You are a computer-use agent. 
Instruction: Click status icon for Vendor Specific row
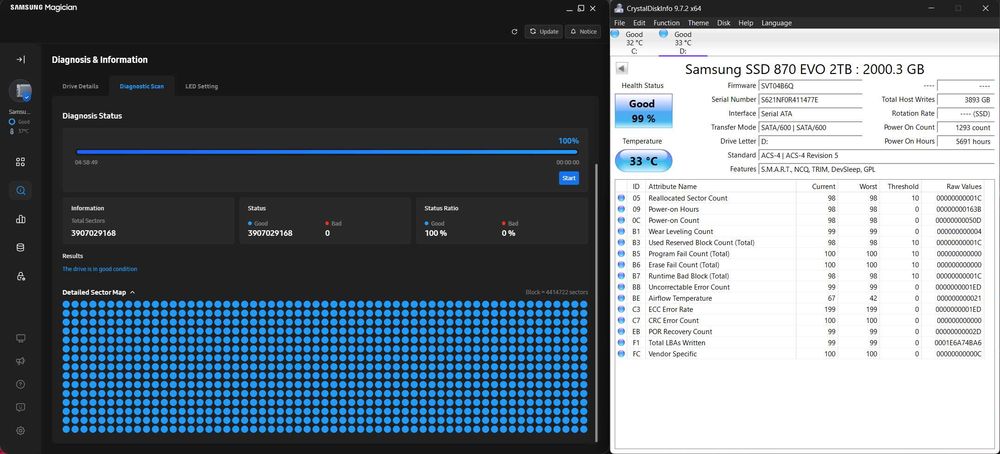point(621,354)
